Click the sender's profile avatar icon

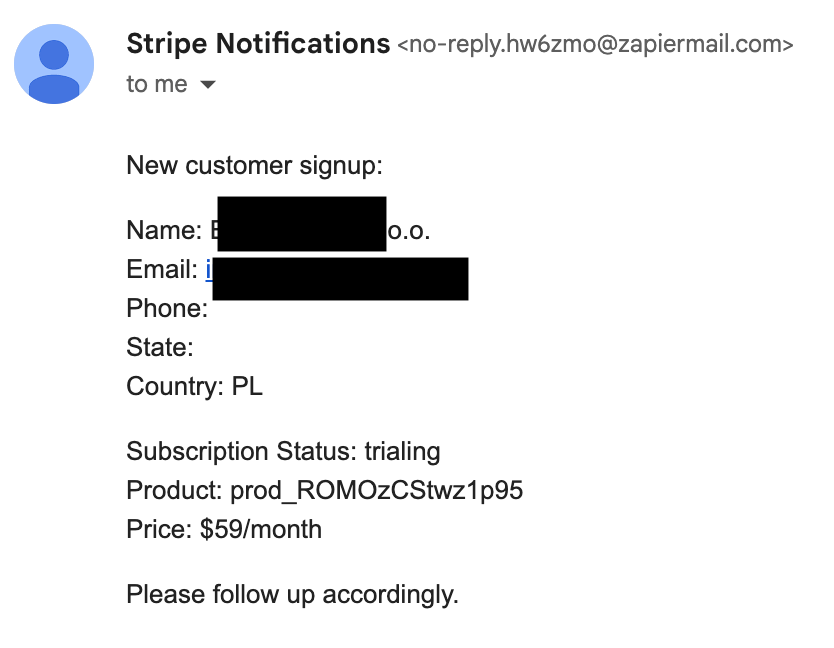(x=54, y=64)
